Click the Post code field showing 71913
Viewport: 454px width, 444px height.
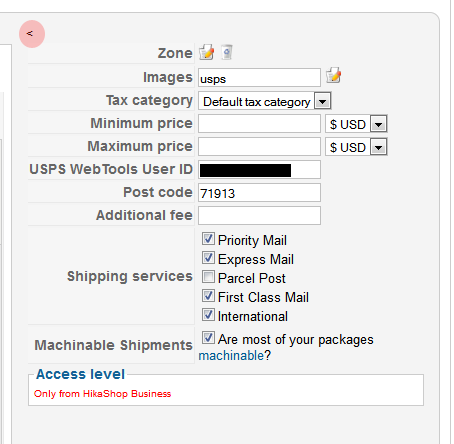point(259,193)
